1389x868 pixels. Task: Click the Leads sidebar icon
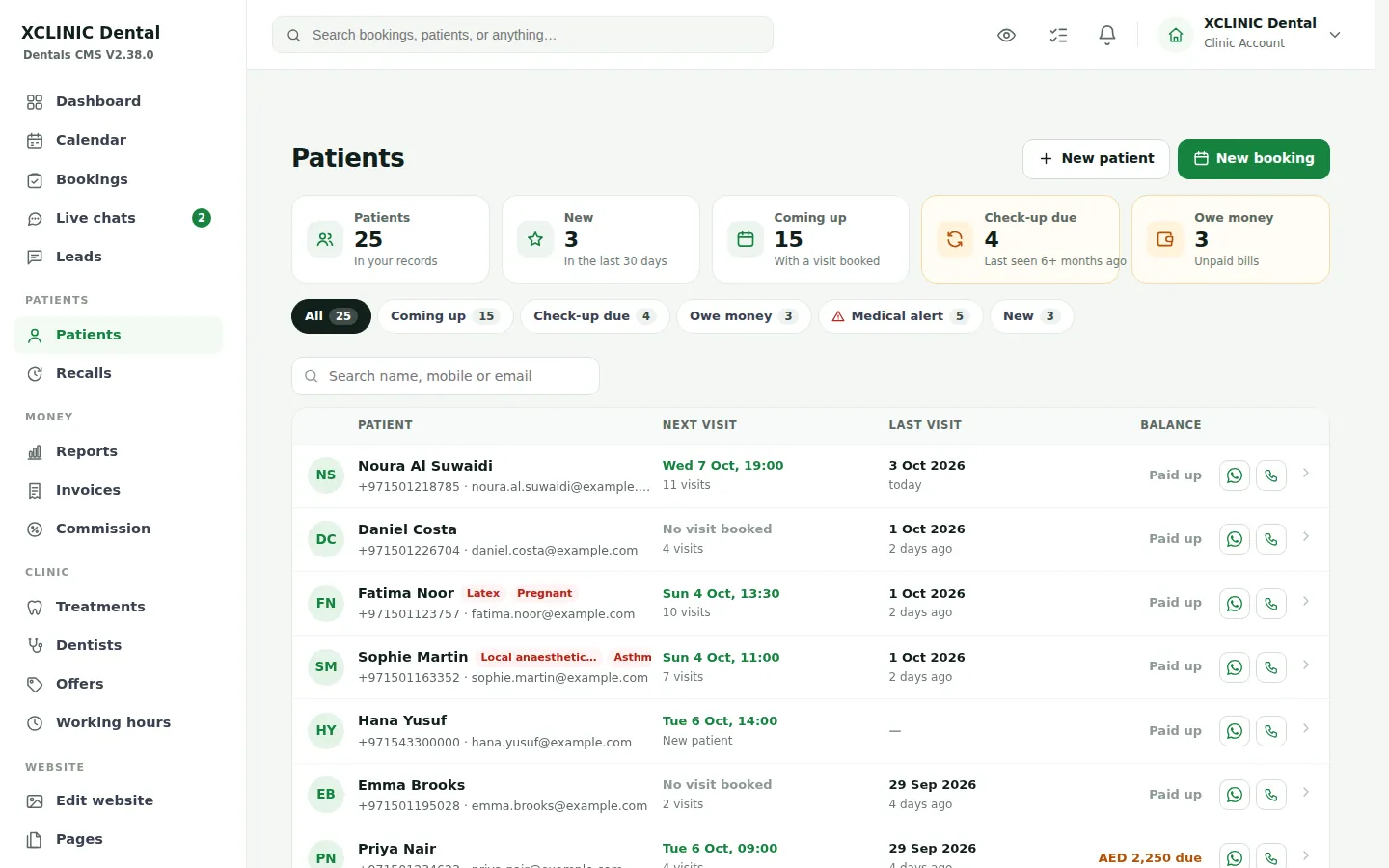[35, 258]
